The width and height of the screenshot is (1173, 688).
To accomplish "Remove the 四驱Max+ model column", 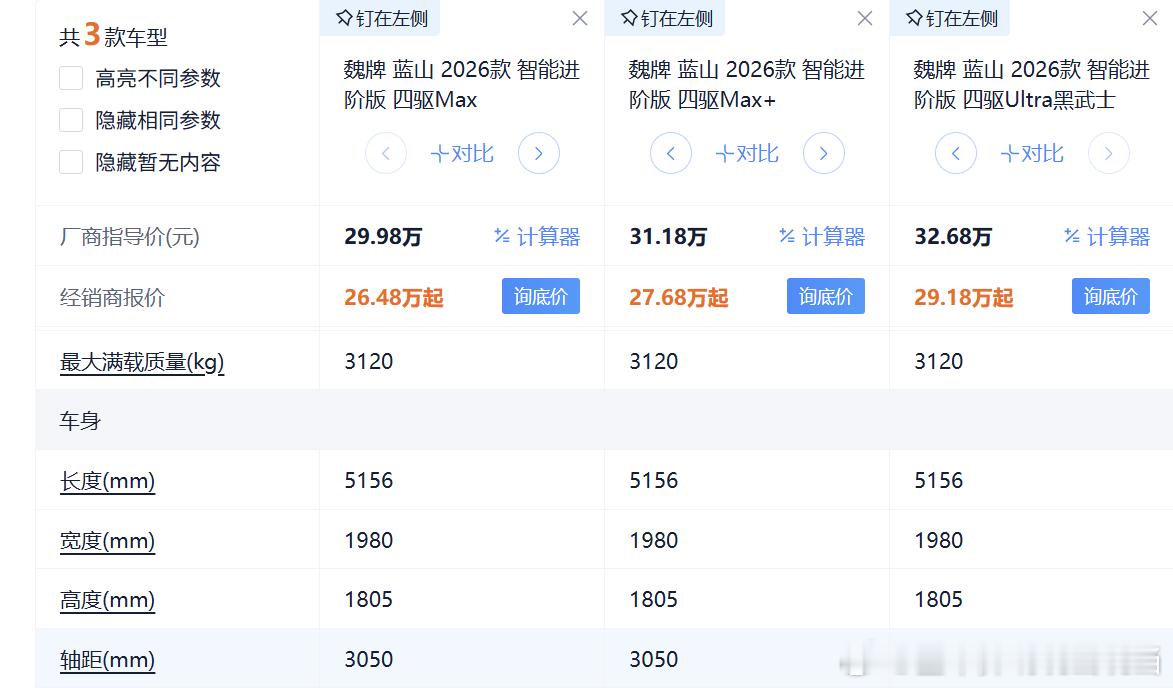I will 865,18.
